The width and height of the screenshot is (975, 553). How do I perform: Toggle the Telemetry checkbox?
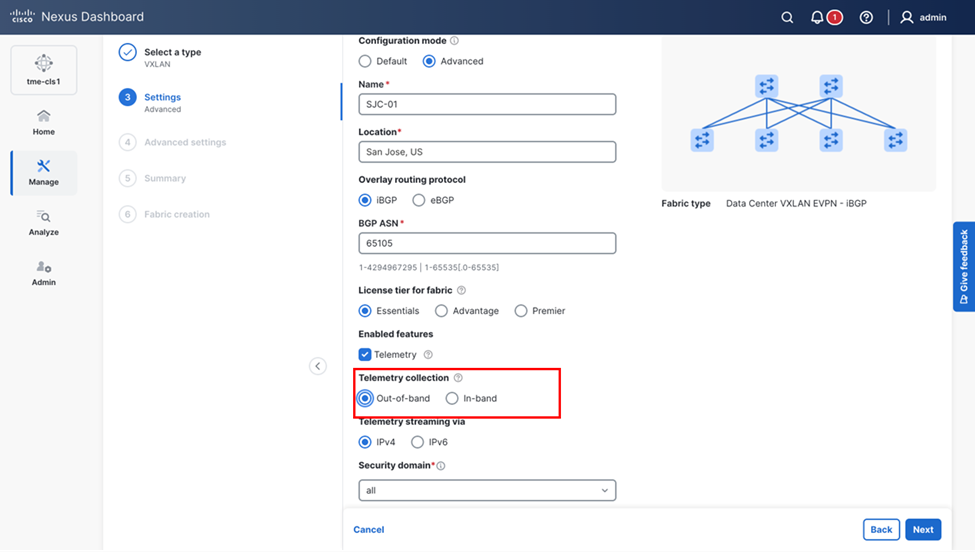point(365,355)
